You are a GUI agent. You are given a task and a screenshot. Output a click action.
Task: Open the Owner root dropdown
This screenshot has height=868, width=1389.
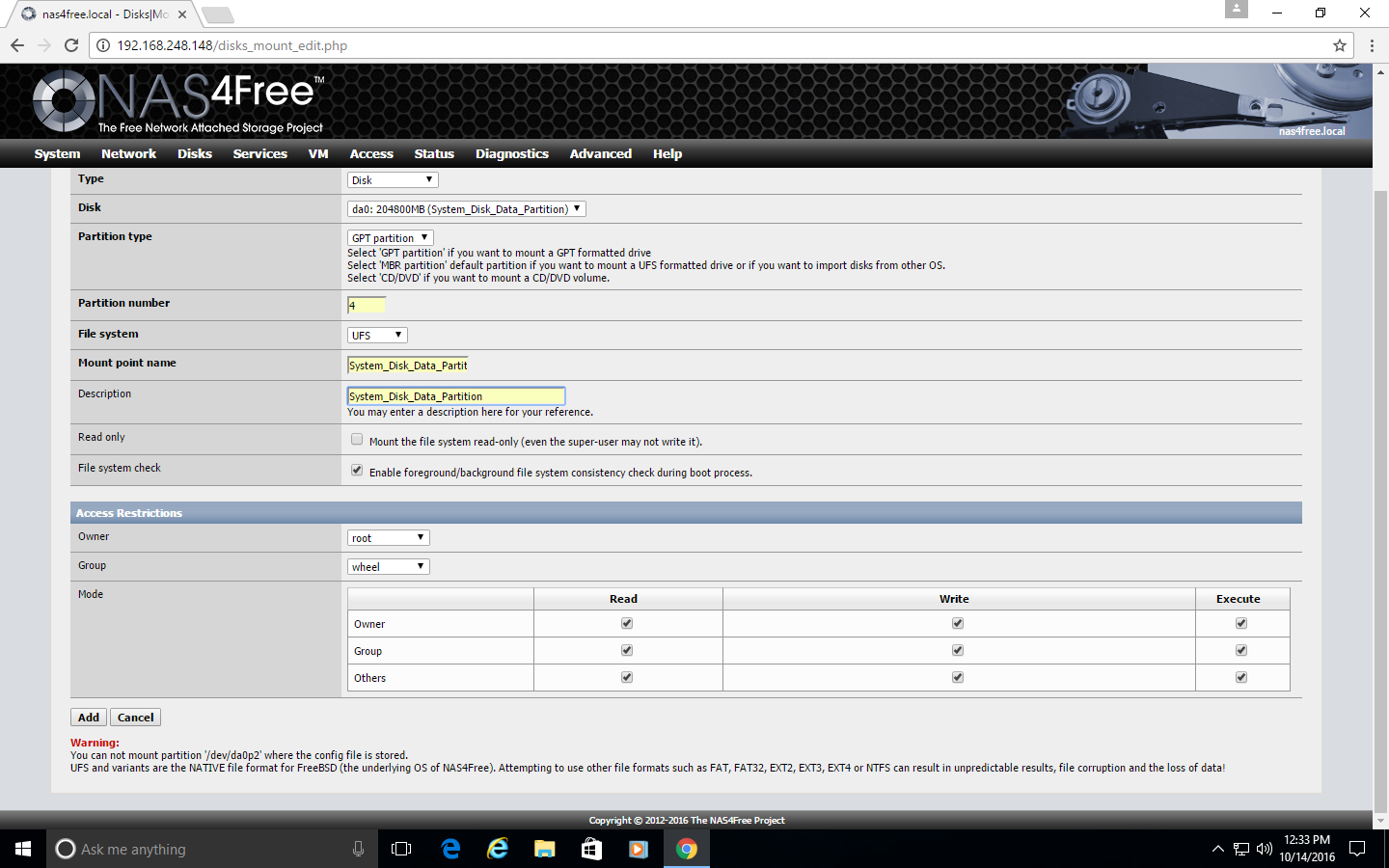tap(388, 538)
